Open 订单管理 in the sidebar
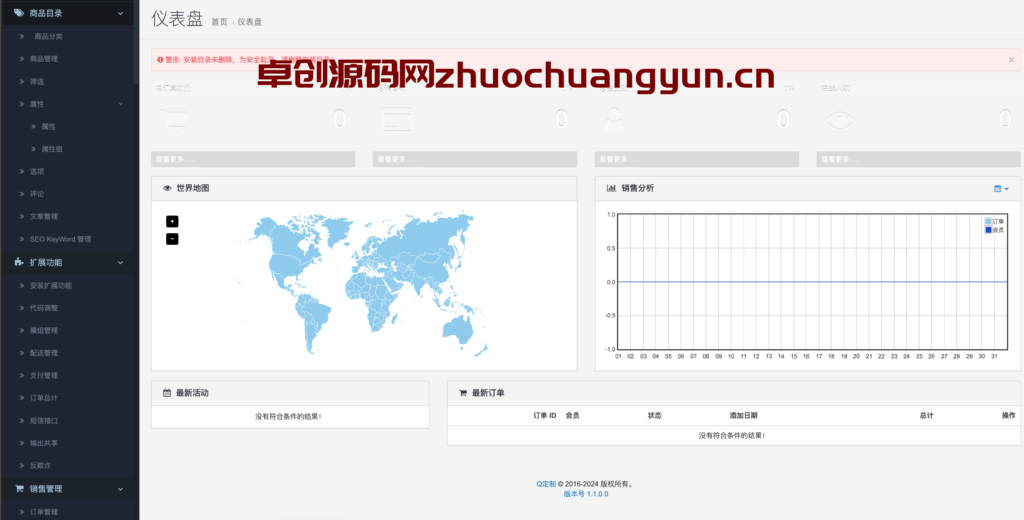Screen dimensions: 1024x520 click(x=44, y=512)
